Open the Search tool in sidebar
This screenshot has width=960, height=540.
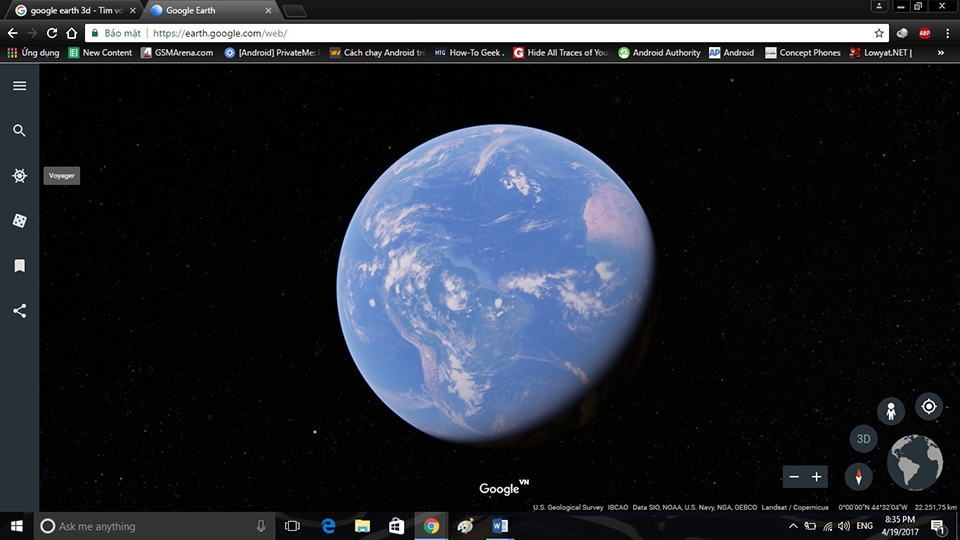[20, 130]
